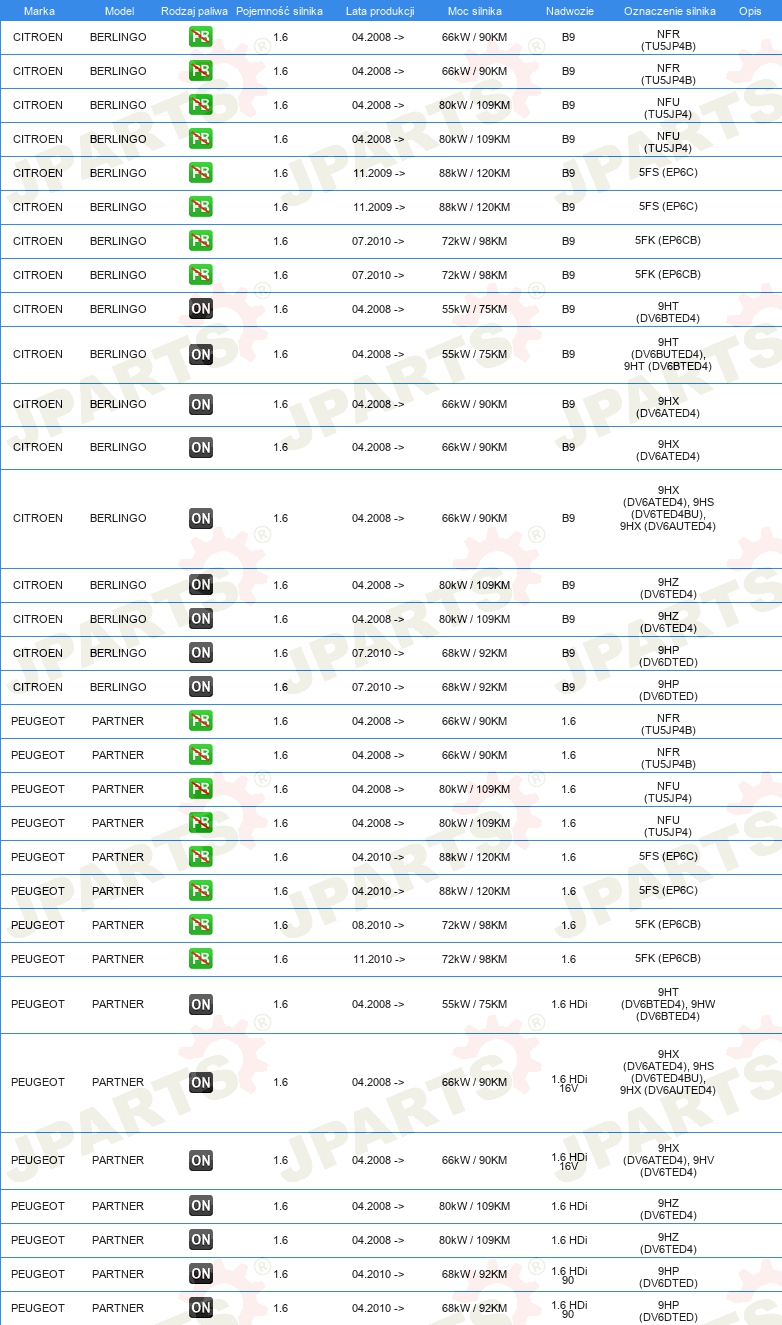Image resolution: width=782 pixels, height=1325 pixels.
Task: Click the Nadwozie column header
Action: coord(569,11)
